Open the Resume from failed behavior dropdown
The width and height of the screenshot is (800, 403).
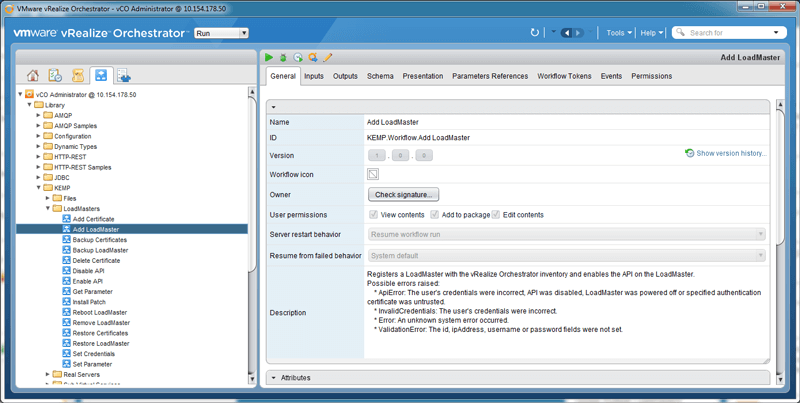click(567, 255)
